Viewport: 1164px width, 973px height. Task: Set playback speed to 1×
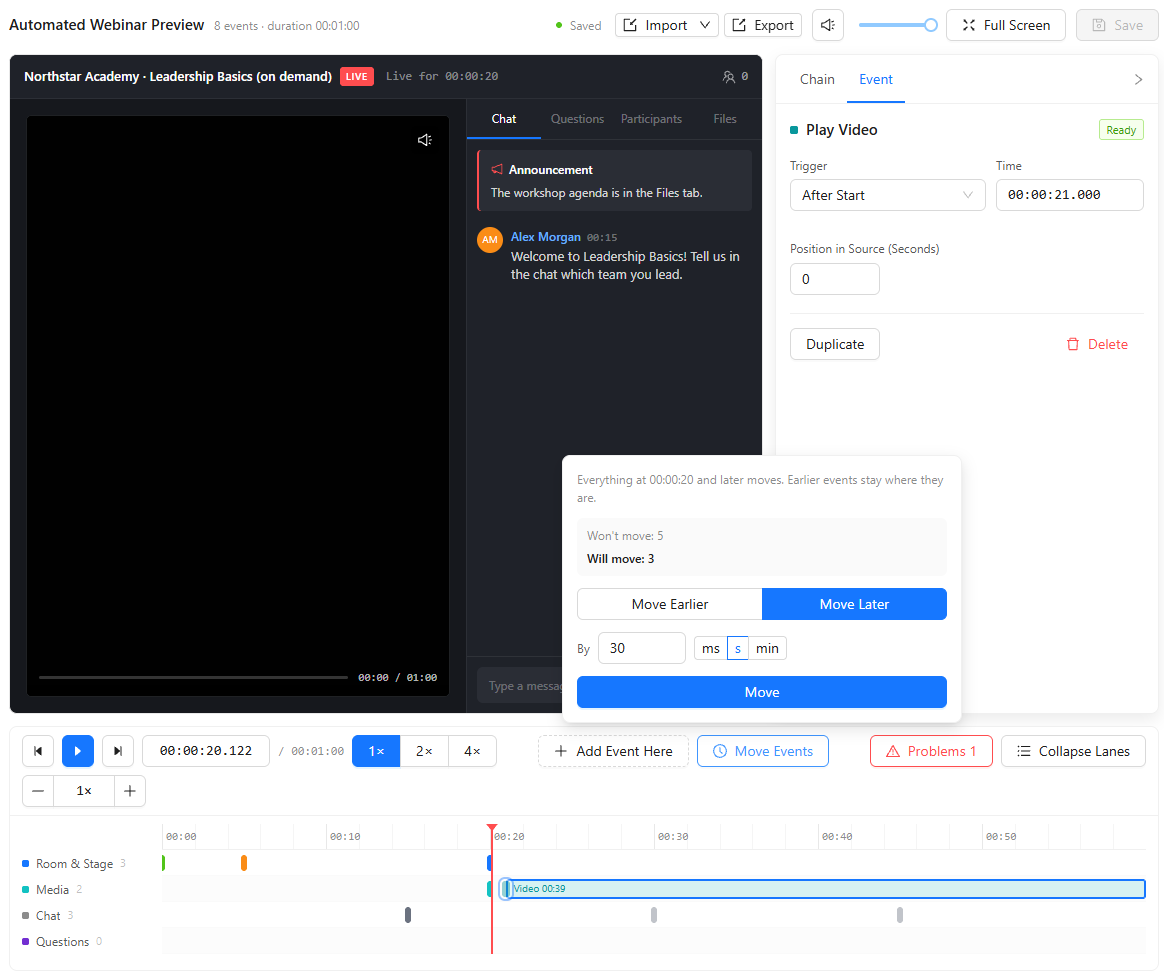[376, 751]
